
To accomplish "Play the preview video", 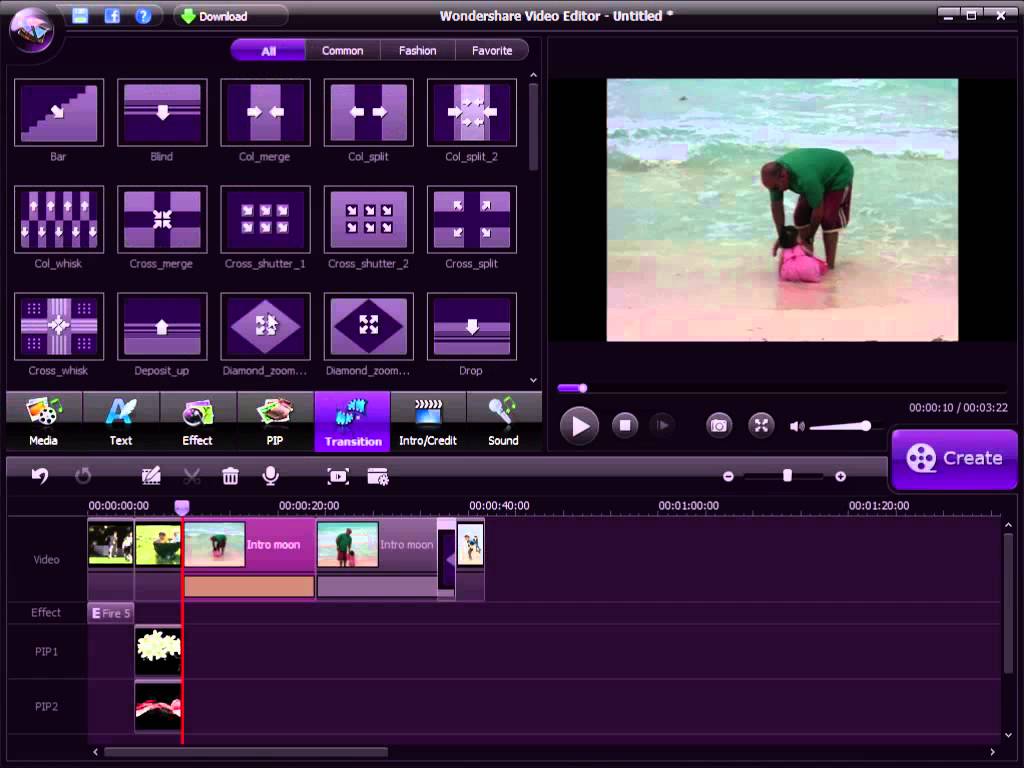I will (579, 426).
